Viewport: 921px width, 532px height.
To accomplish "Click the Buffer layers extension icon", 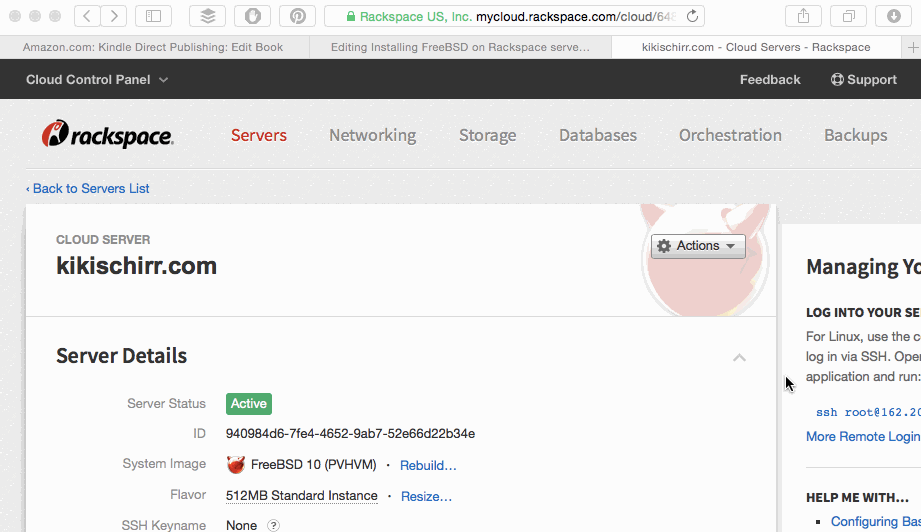I will pyautogui.click(x=207, y=16).
